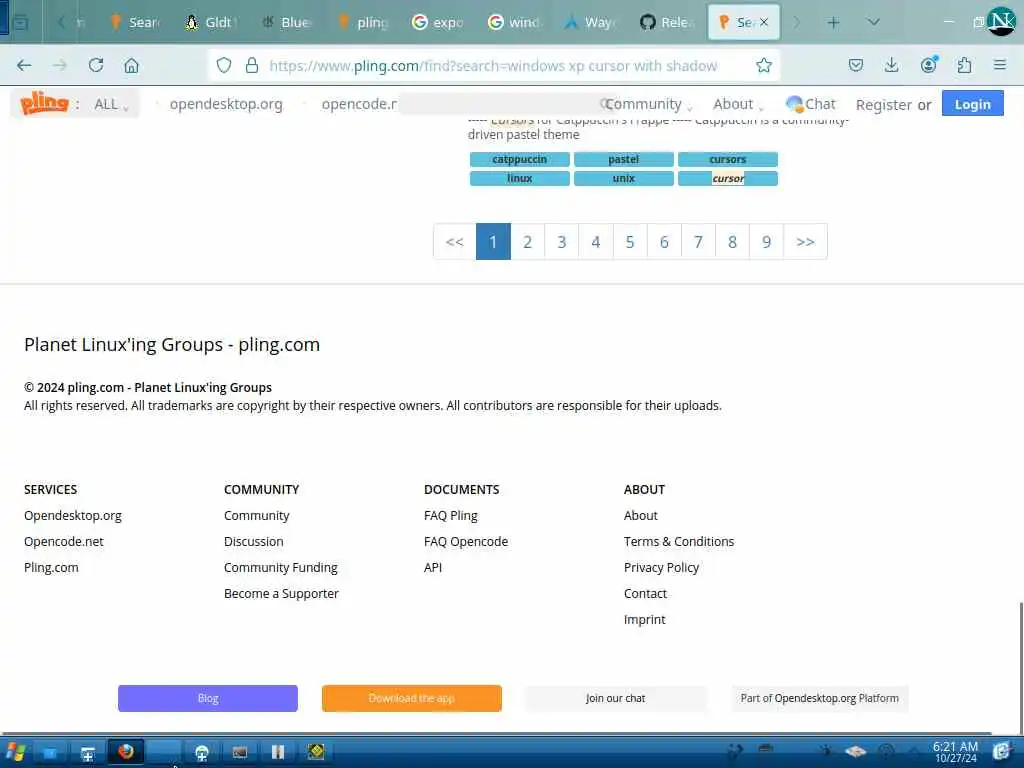Expand the ALL category dropdown
Viewport: 1024px width, 768px height.
111,104
